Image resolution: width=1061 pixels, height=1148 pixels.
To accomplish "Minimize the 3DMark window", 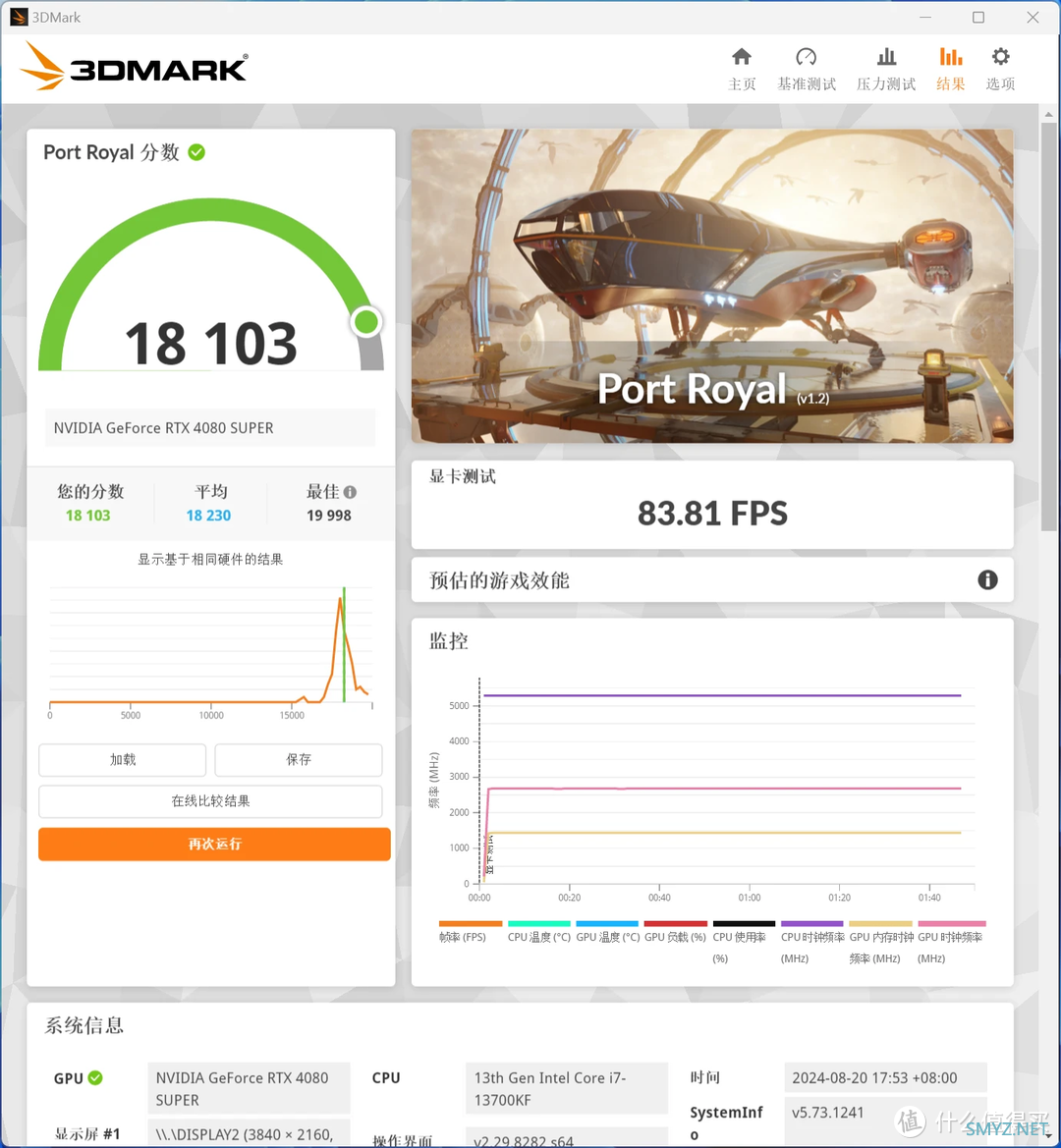I will click(x=925, y=17).
